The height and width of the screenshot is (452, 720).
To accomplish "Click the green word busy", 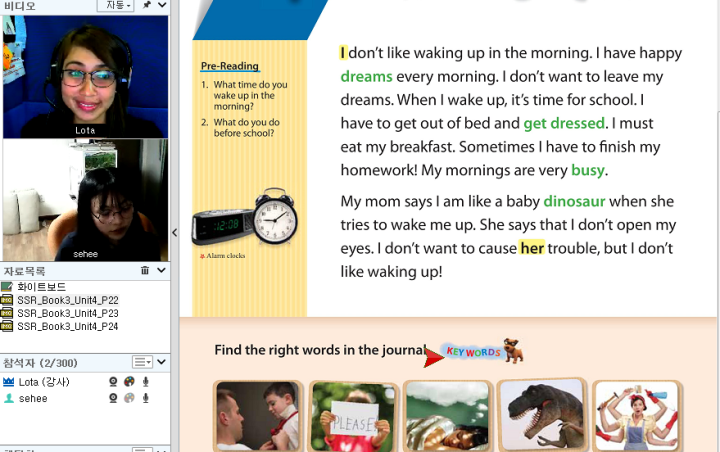I will [588, 170].
